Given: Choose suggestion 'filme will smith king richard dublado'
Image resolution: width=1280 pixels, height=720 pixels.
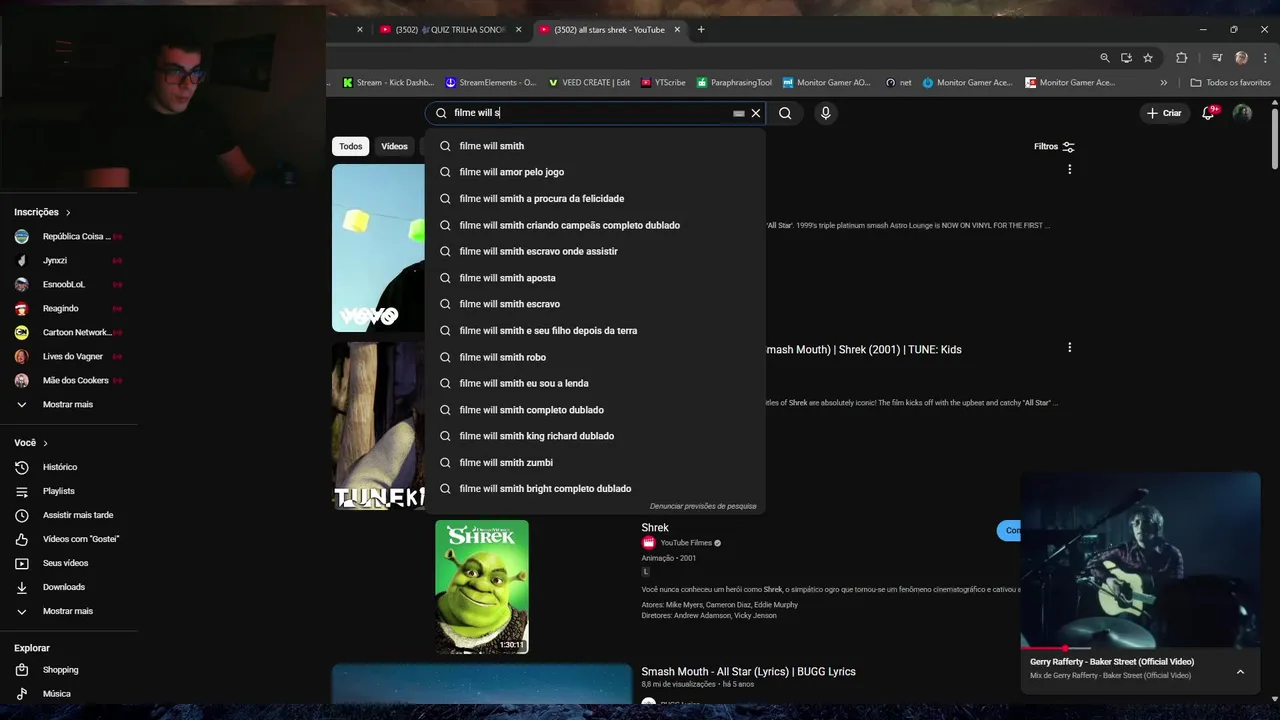Looking at the screenshot, I should [595, 436].
